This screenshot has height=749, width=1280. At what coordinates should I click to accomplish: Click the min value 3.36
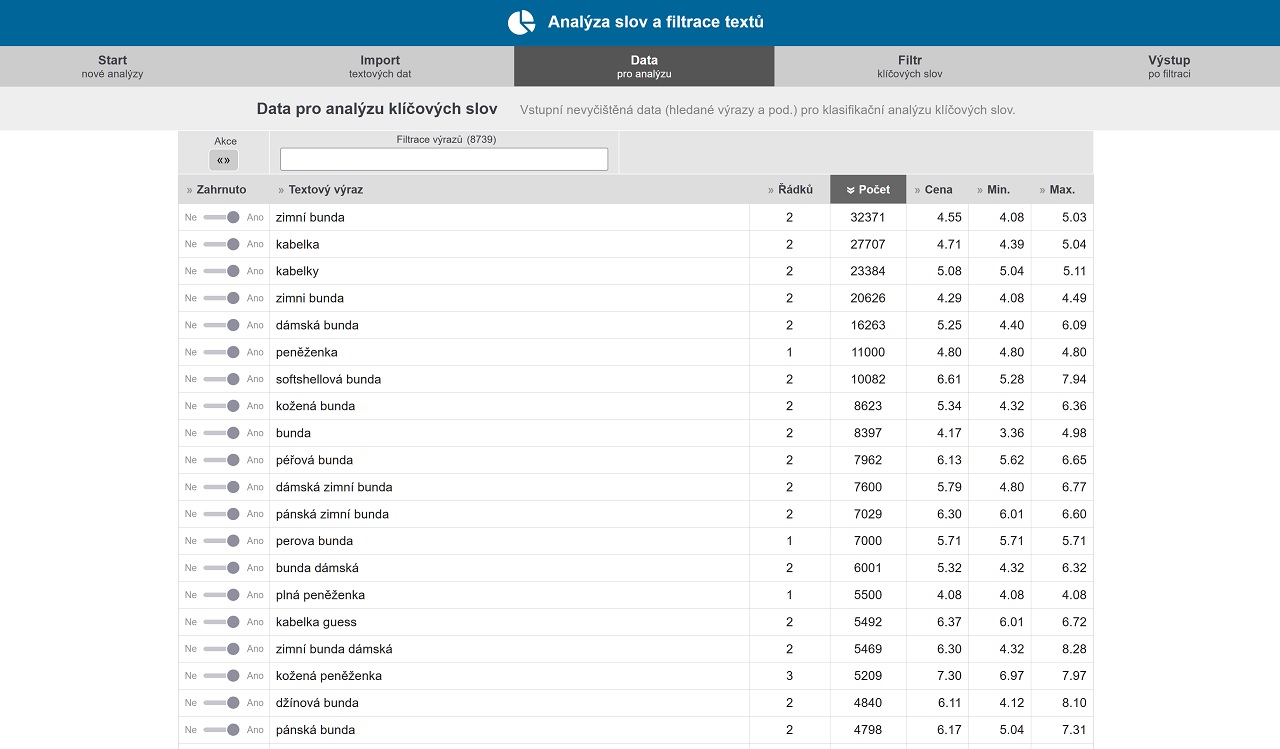(x=1012, y=433)
